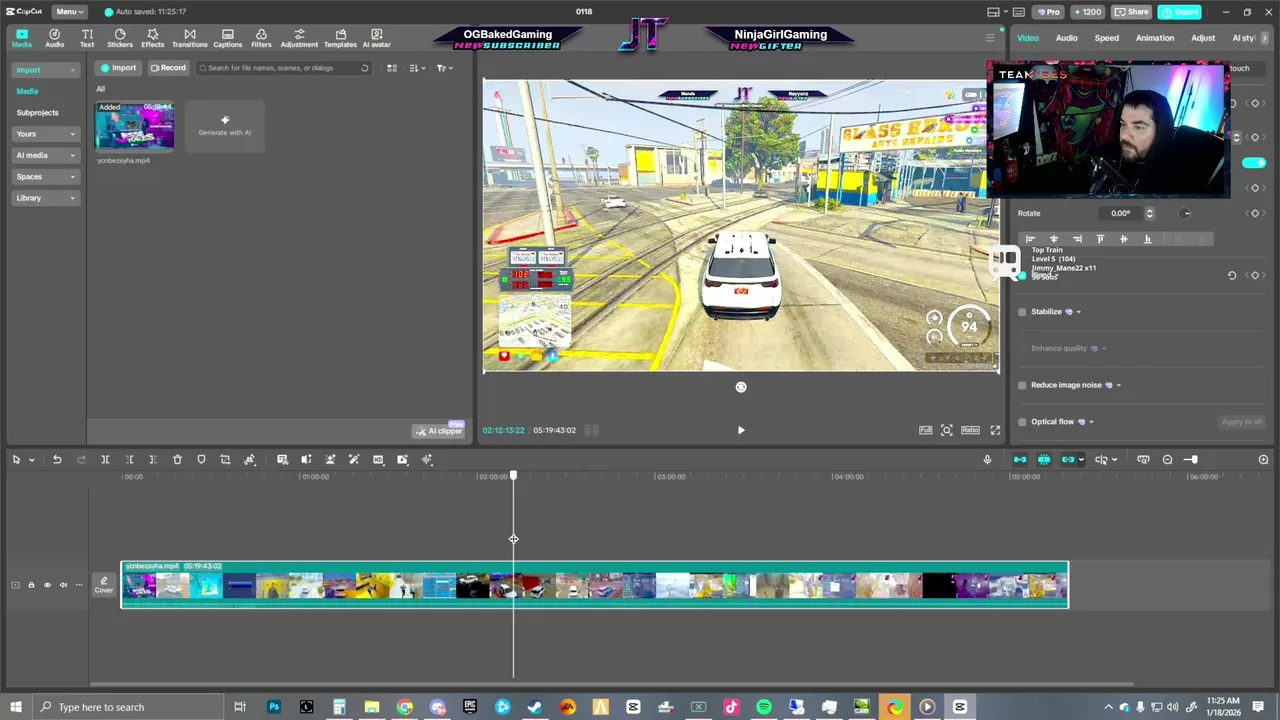Open the AI clipper button
The height and width of the screenshot is (720, 1280).
coord(439,431)
